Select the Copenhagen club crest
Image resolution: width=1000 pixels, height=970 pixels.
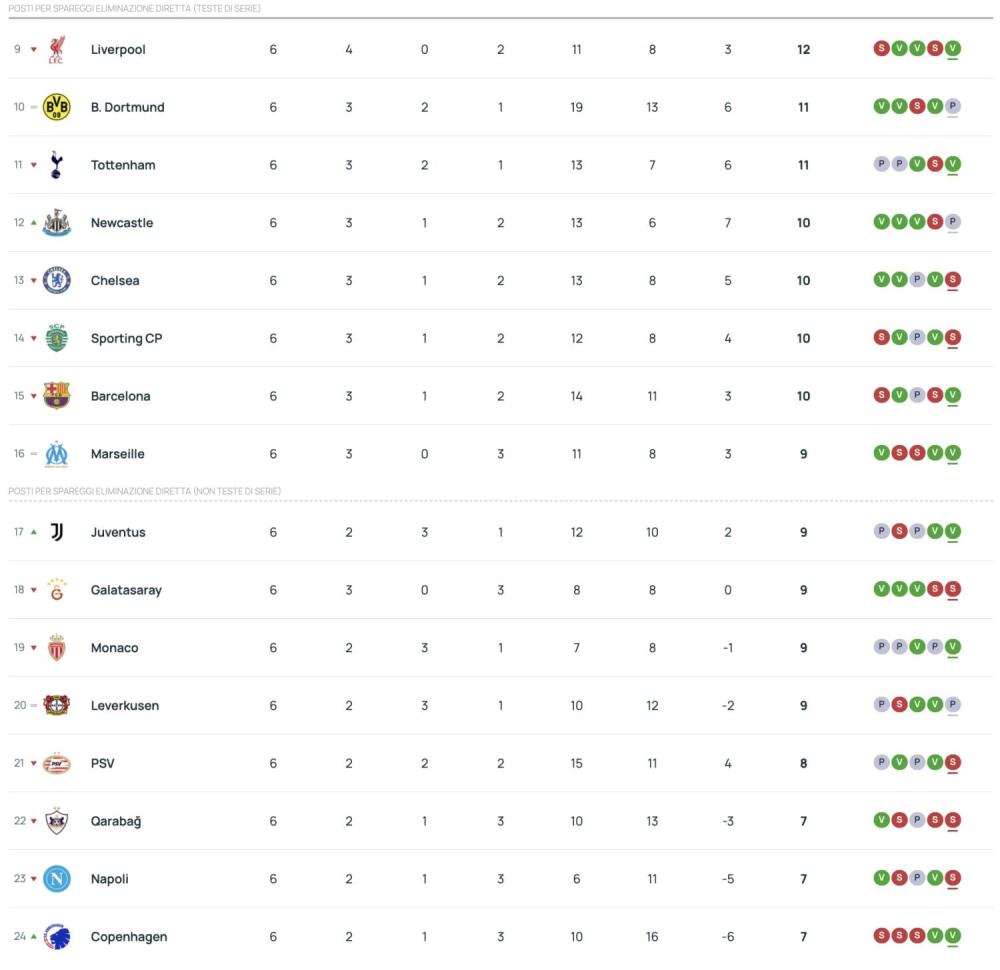point(57,937)
